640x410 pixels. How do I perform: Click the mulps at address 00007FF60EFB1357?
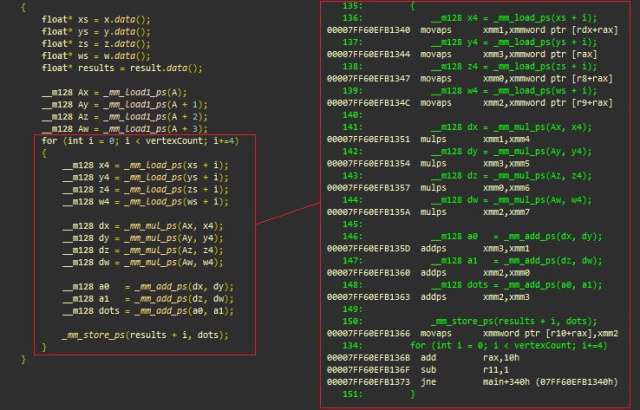pyautogui.click(x=428, y=188)
